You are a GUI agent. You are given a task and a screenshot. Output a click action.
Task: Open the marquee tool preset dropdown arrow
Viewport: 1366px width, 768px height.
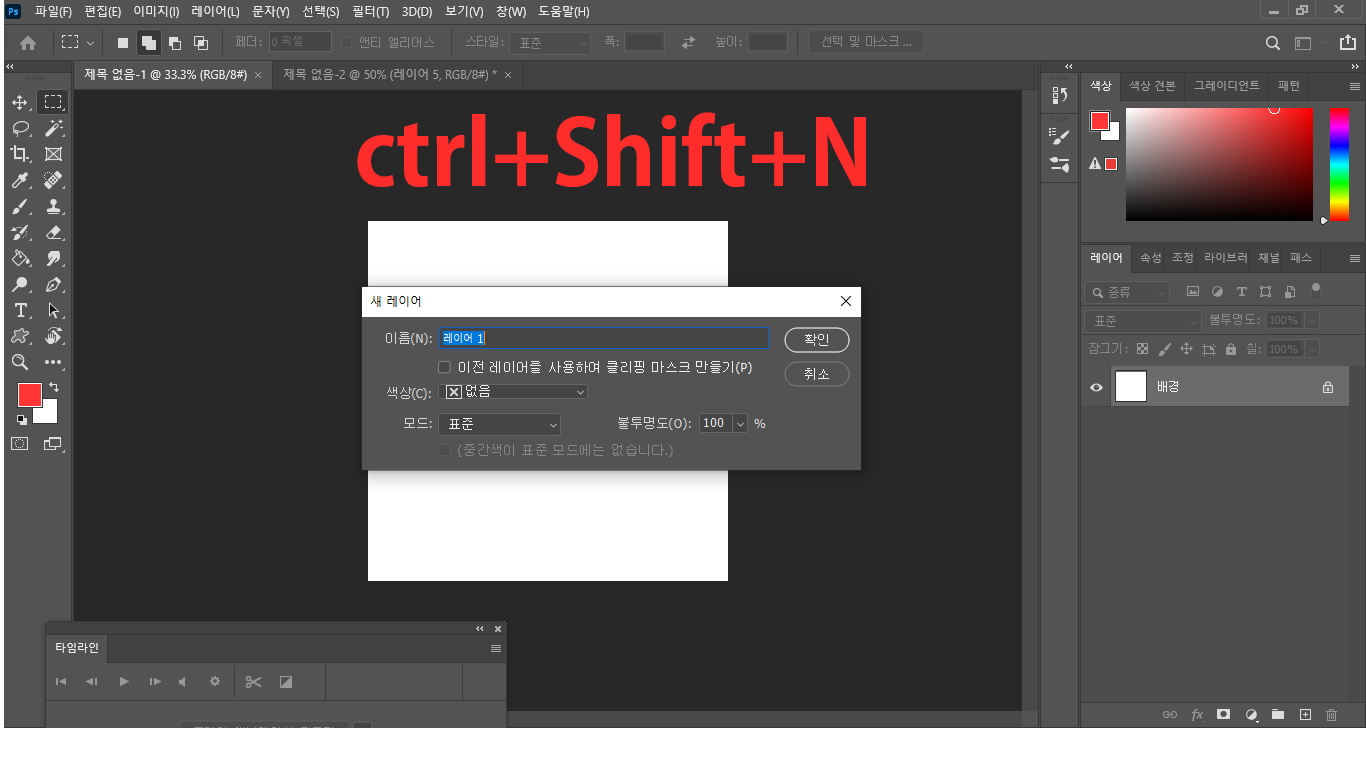pos(91,43)
